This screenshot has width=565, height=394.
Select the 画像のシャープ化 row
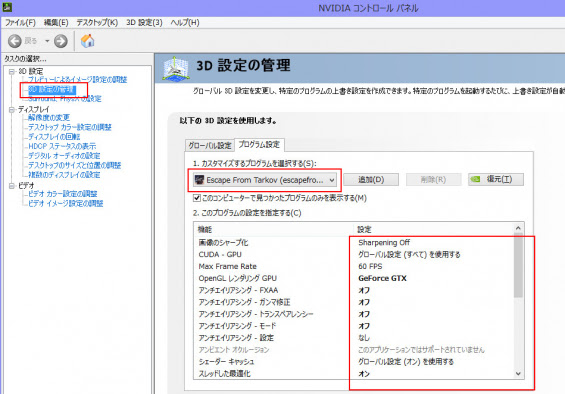pyautogui.click(x=353, y=243)
